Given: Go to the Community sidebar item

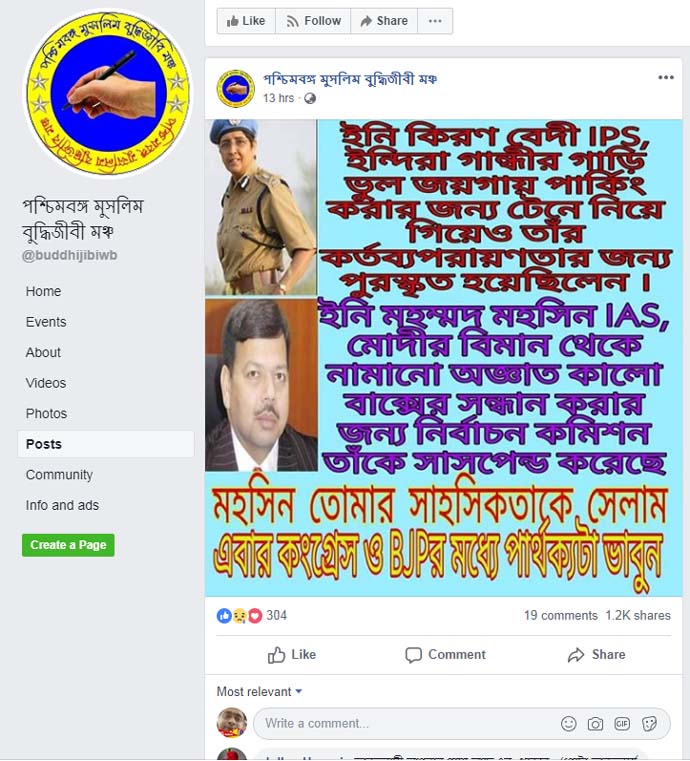Looking at the screenshot, I should click(59, 475).
